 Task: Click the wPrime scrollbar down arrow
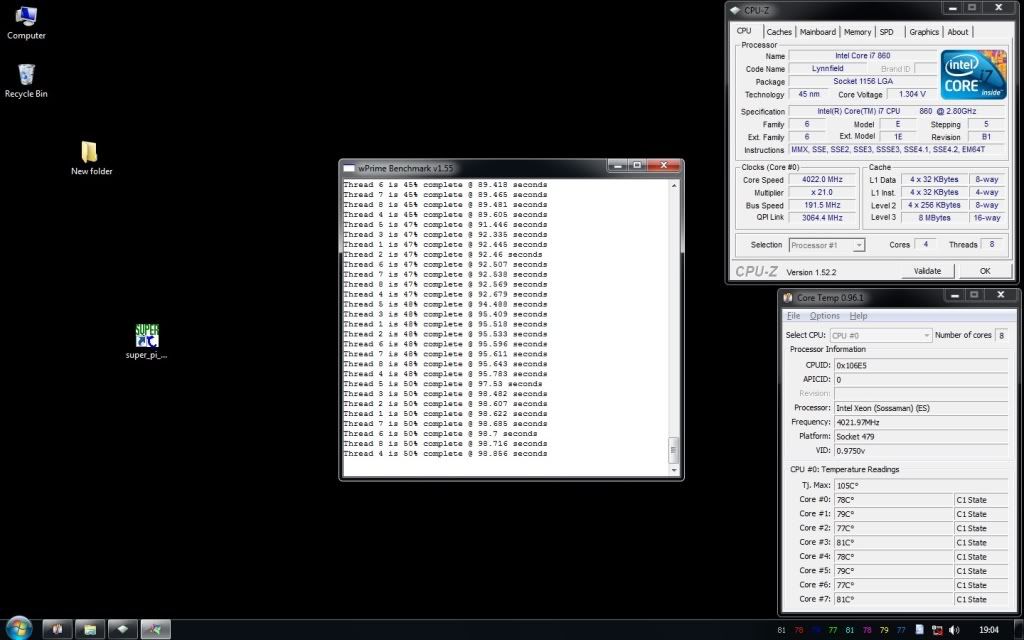[674, 470]
